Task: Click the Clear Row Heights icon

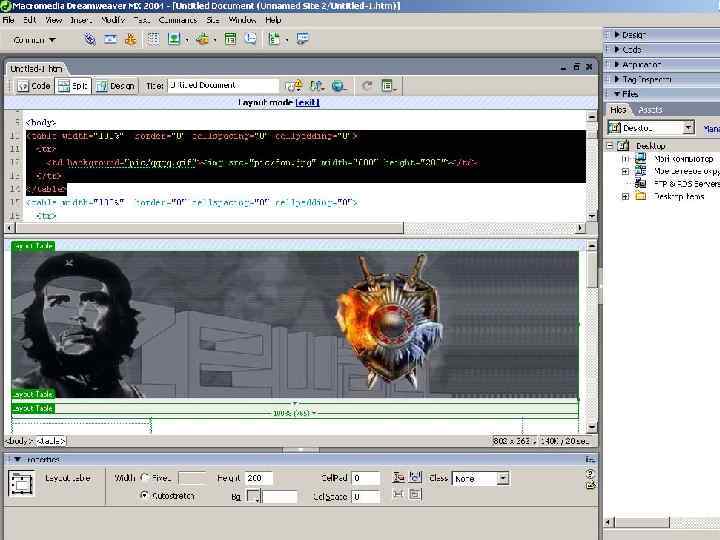Action: click(399, 478)
